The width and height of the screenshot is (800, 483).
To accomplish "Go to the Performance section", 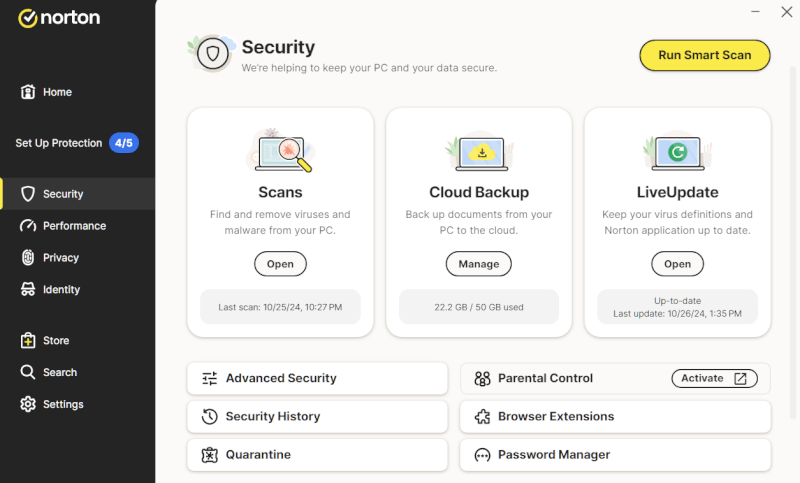I will tap(78, 225).
